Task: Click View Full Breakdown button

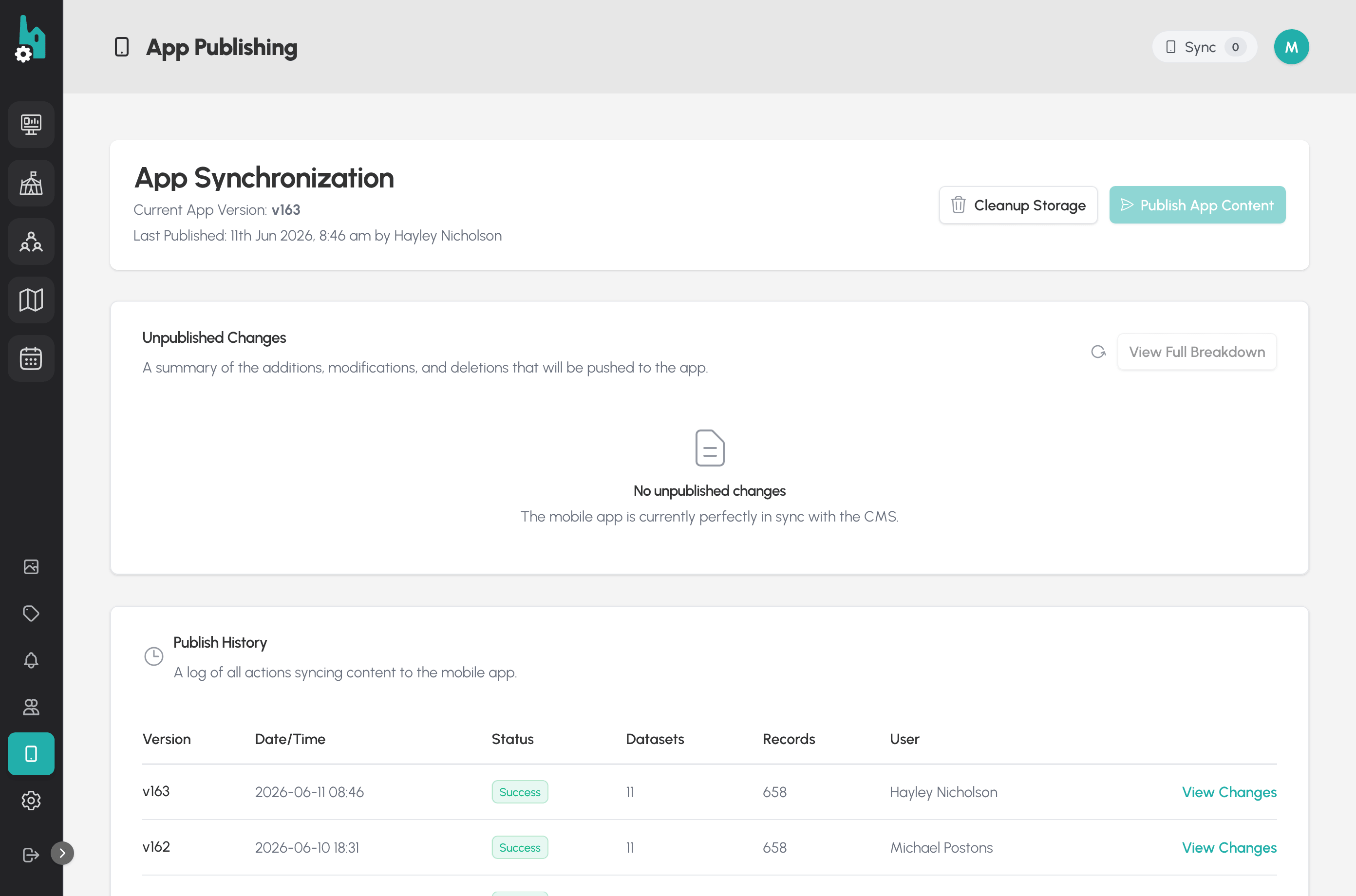Action: coord(1197,352)
